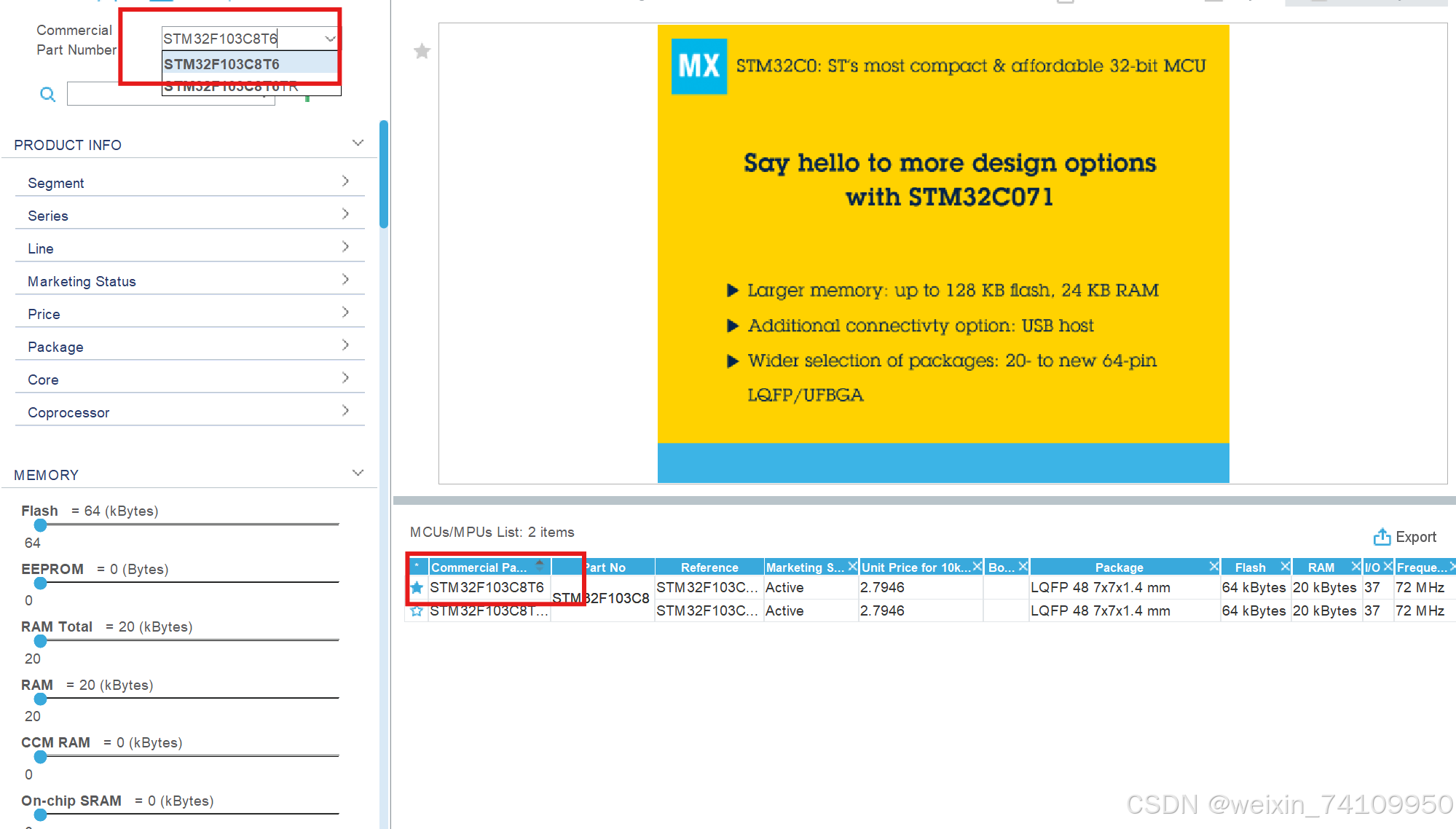Collapse the PRODUCT INFO section

coord(358,144)
